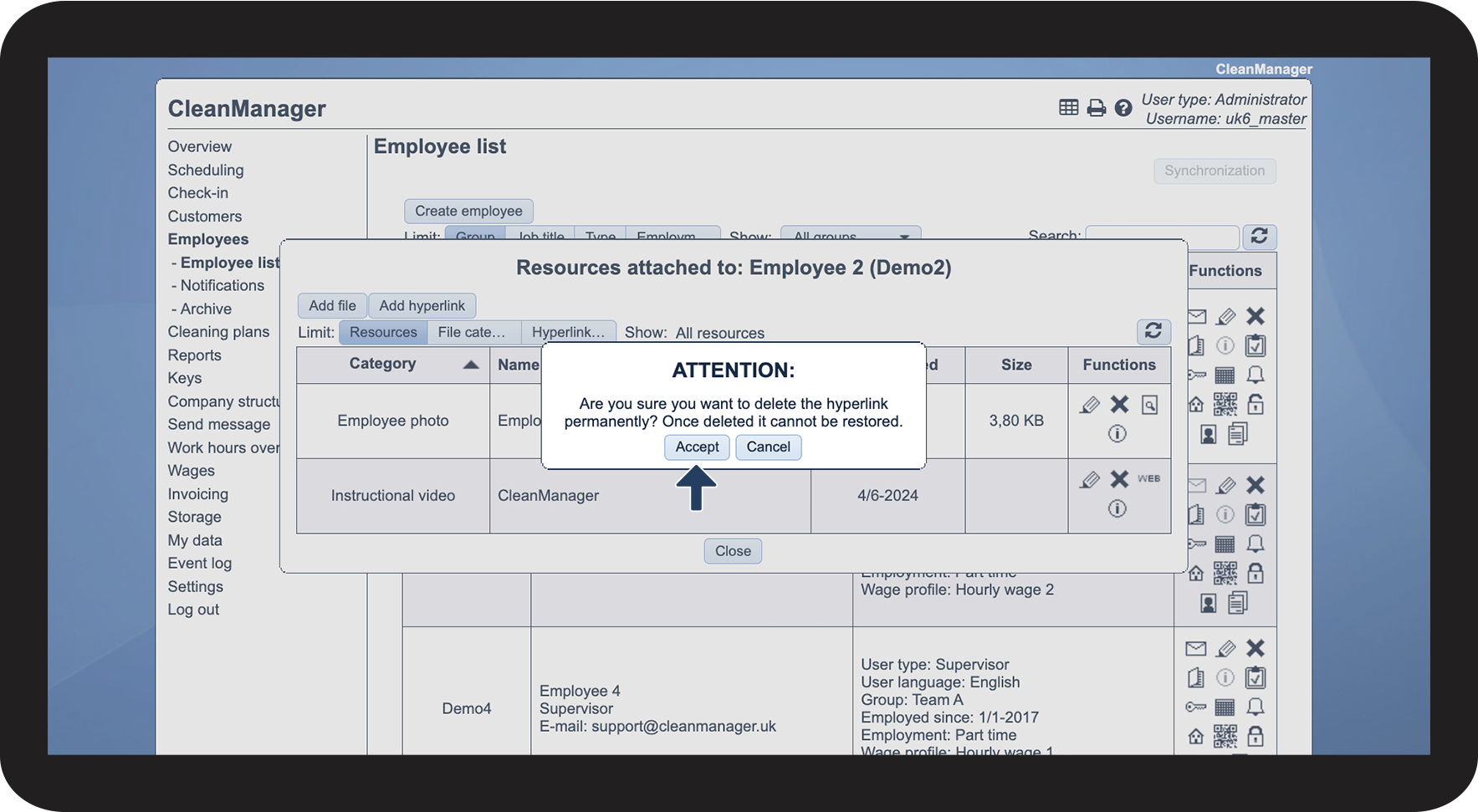This screenshot has height=812, width=1478.
Task: Click the table grid icon in header
Action: (1068, 107)
